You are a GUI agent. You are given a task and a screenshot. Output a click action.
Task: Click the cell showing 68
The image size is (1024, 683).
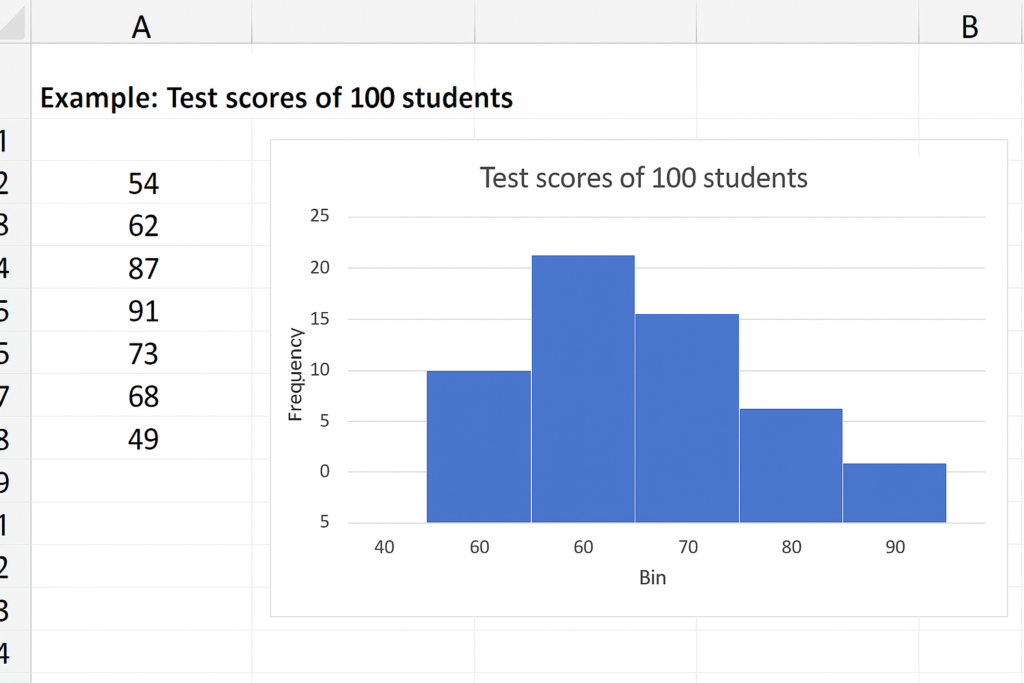[143, 397]
